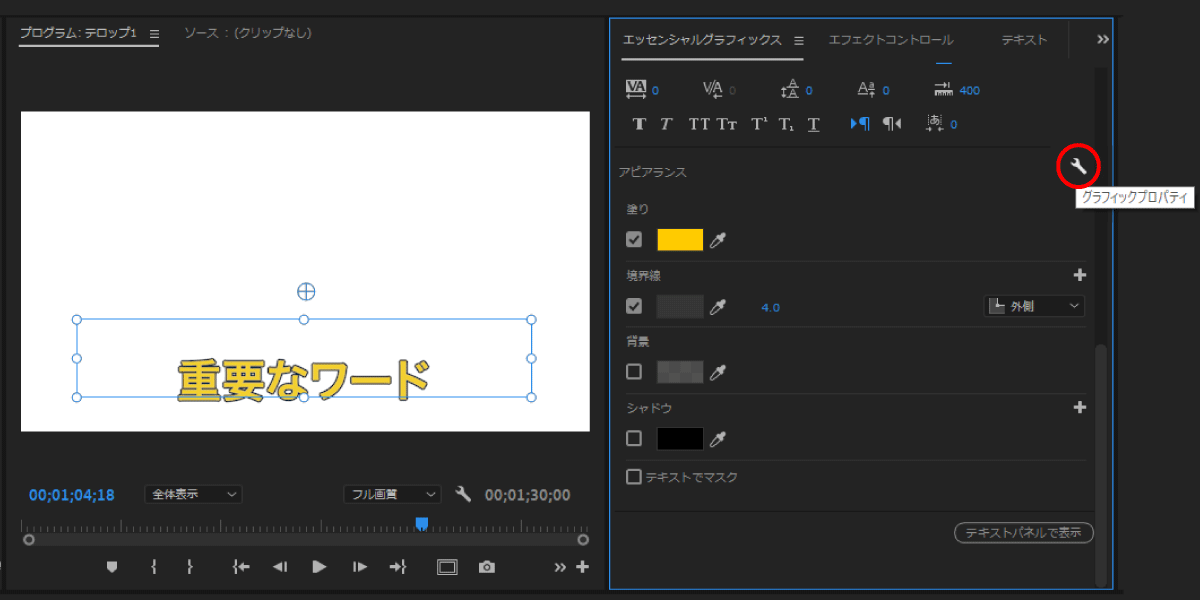Open the プログラム: テロップ1 panel menu

[x=154, y=33]
